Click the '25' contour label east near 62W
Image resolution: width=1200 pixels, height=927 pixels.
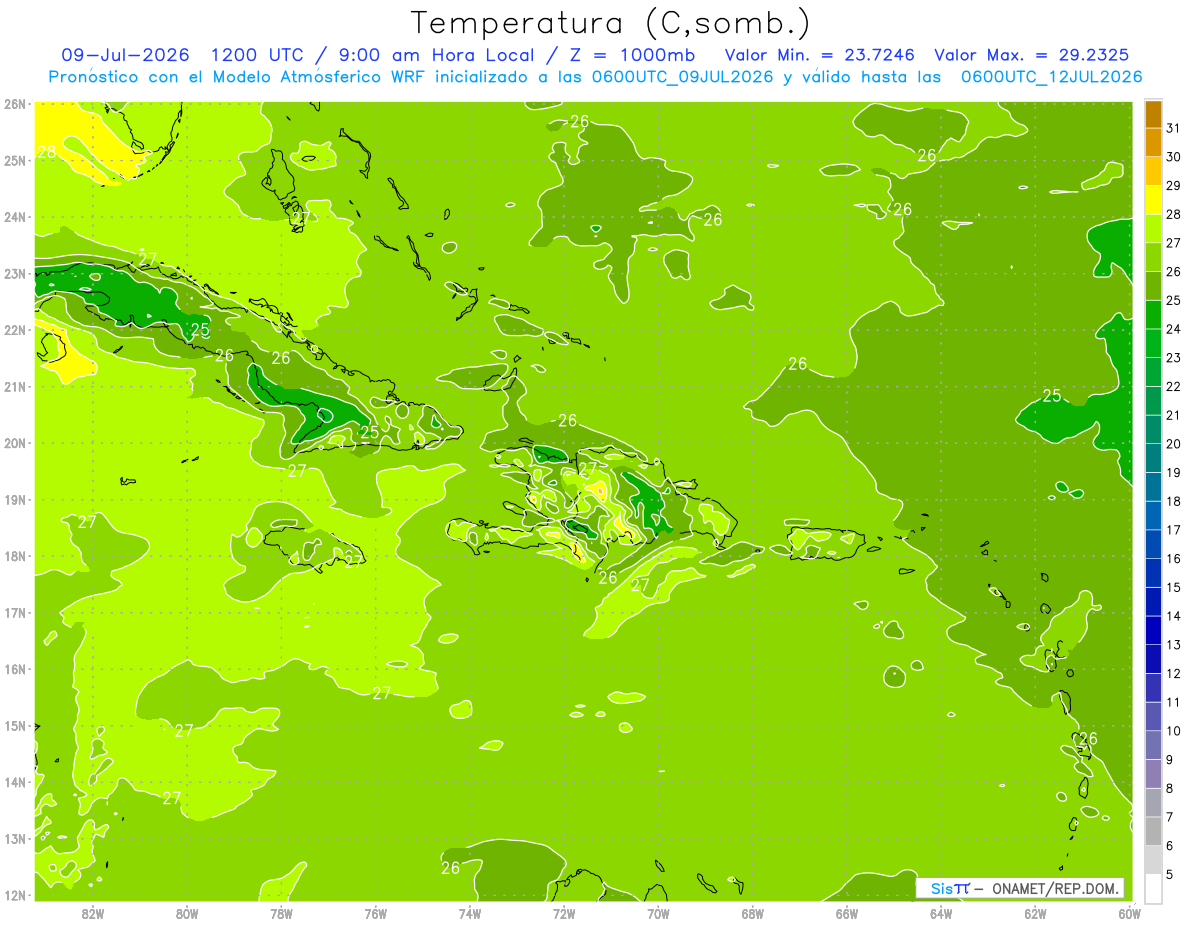[x=1052, y=396]
